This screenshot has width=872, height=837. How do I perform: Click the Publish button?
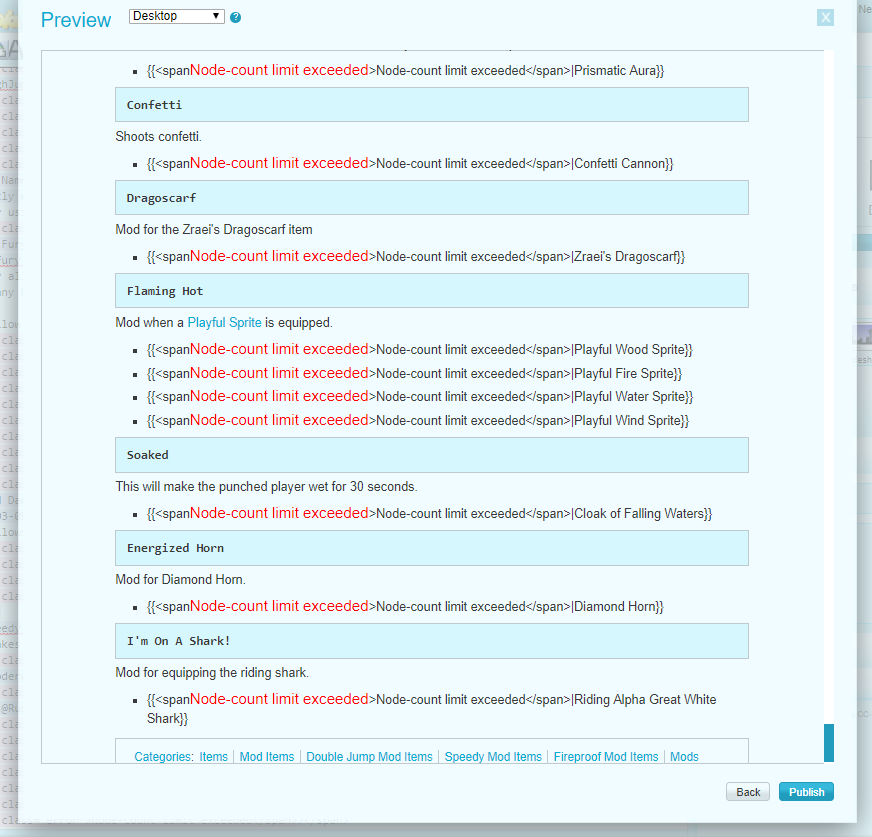tap(806, 792)
